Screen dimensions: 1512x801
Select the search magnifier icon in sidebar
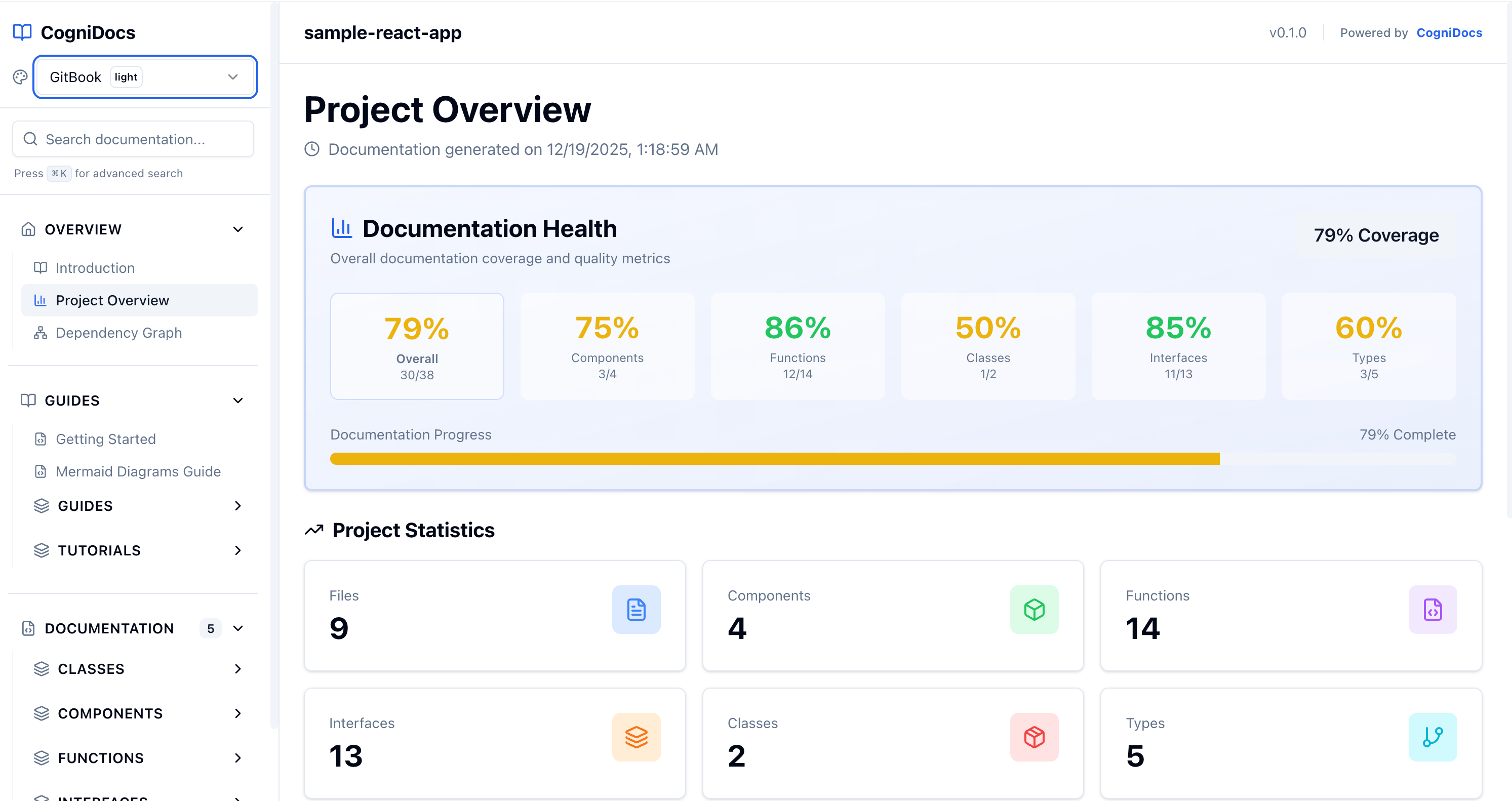click(30, 139)
